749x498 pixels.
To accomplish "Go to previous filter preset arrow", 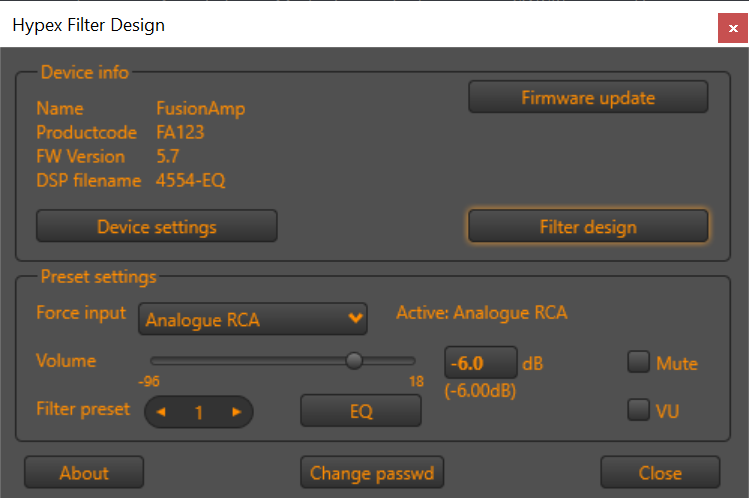I will tap(161, 412).
